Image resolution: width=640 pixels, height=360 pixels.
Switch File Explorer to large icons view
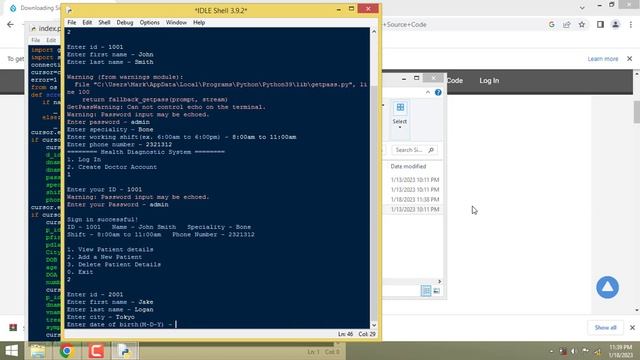(436, 290)
